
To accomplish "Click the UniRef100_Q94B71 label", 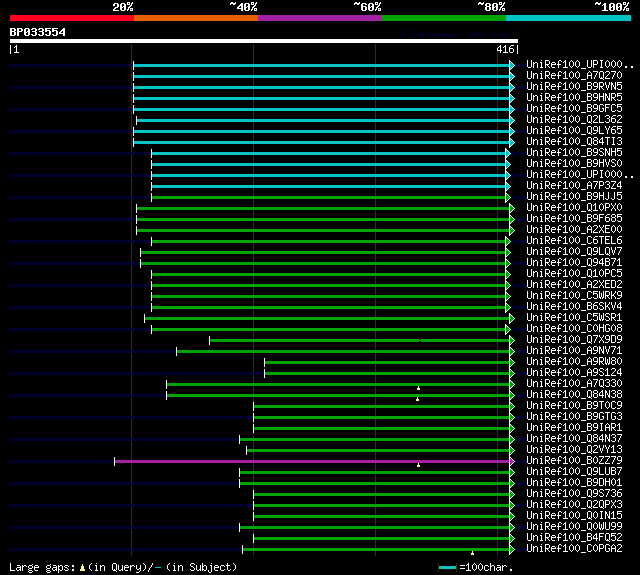I will [574, 263].
